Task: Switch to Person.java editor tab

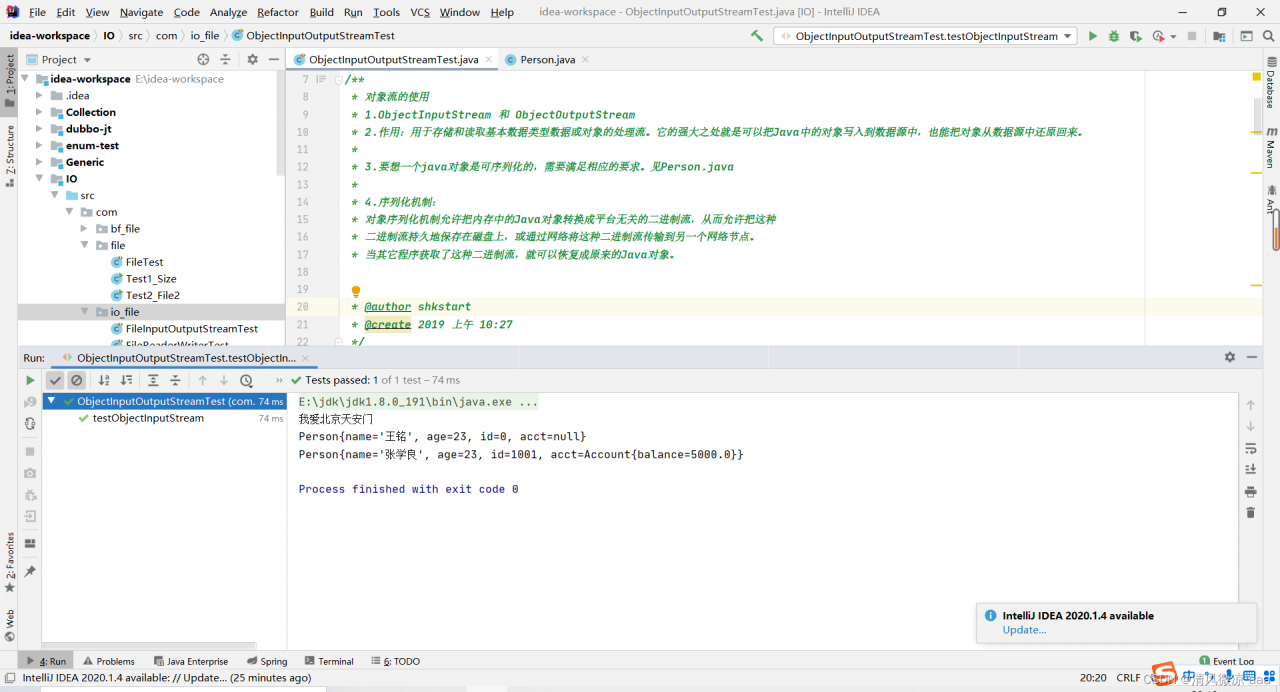Action: (547, 59)
